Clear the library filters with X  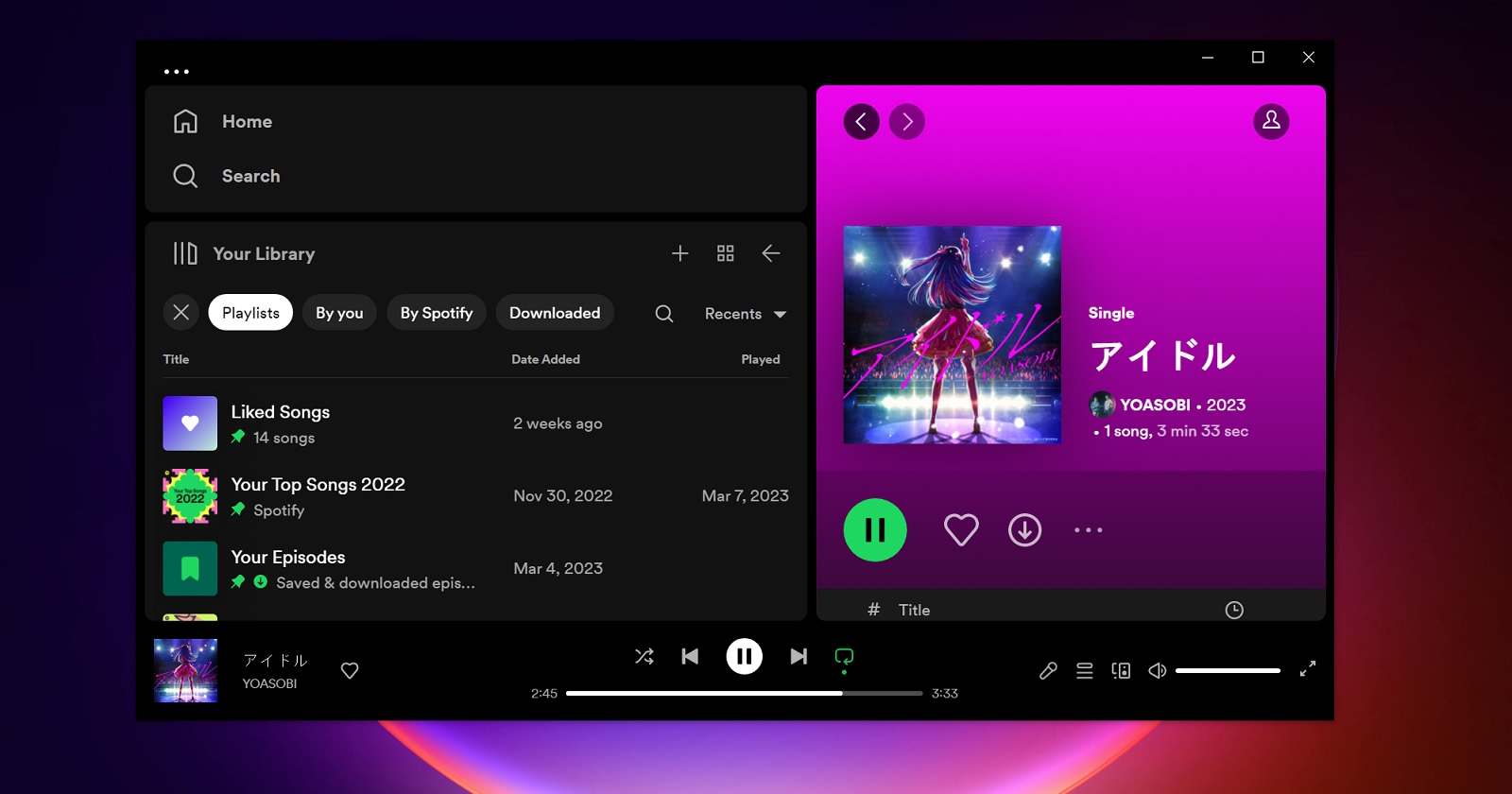coord(181,312)
